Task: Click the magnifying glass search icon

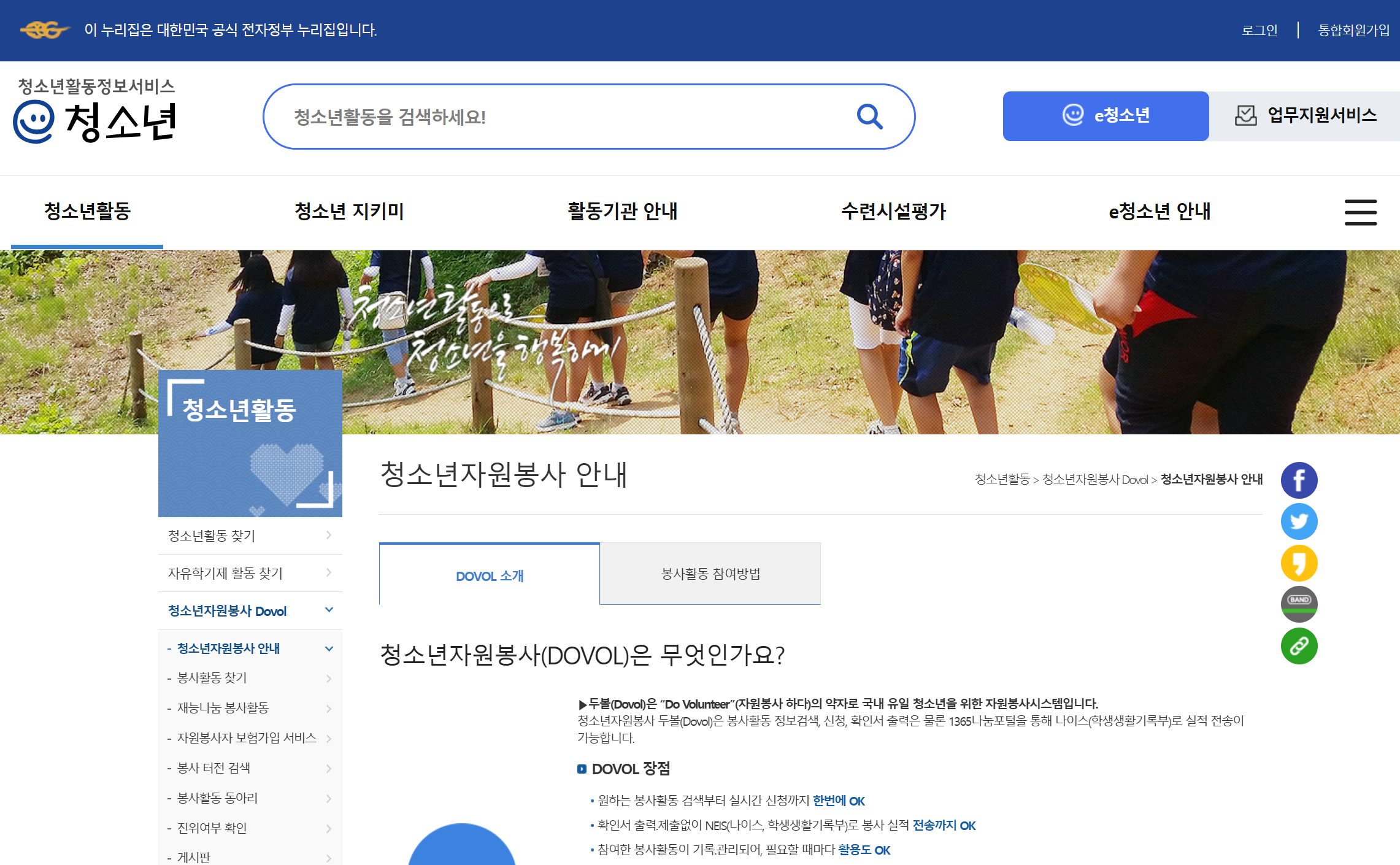Action: coord(869,117)
